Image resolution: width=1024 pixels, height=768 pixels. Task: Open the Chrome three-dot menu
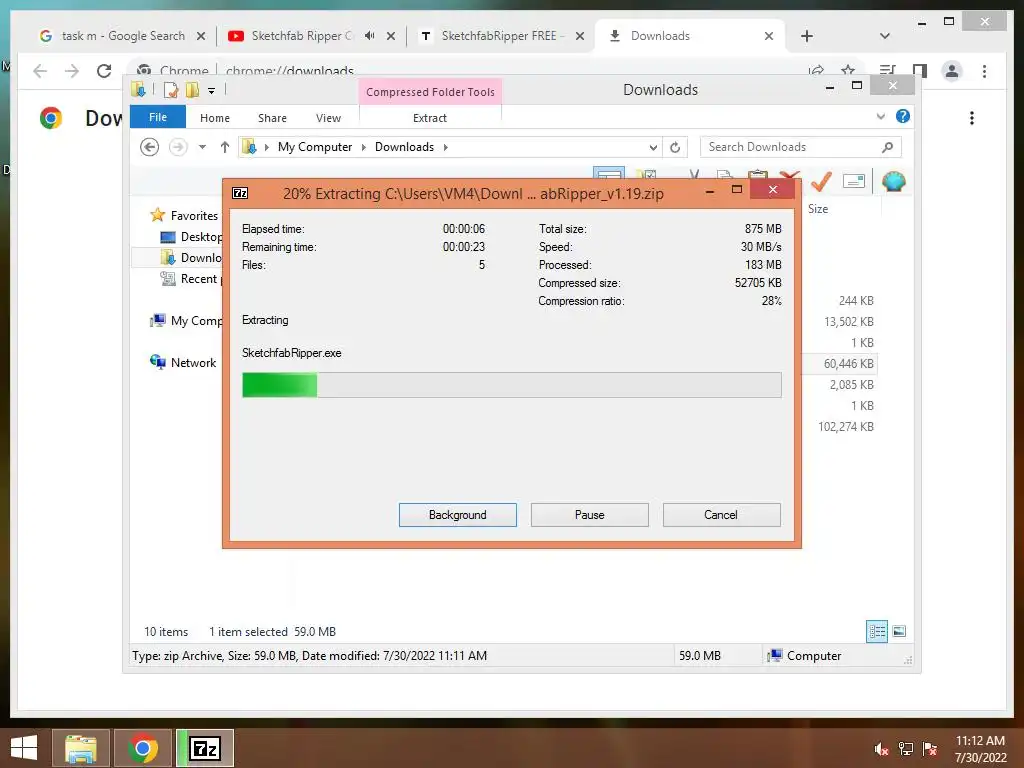(x=984, y=71)
